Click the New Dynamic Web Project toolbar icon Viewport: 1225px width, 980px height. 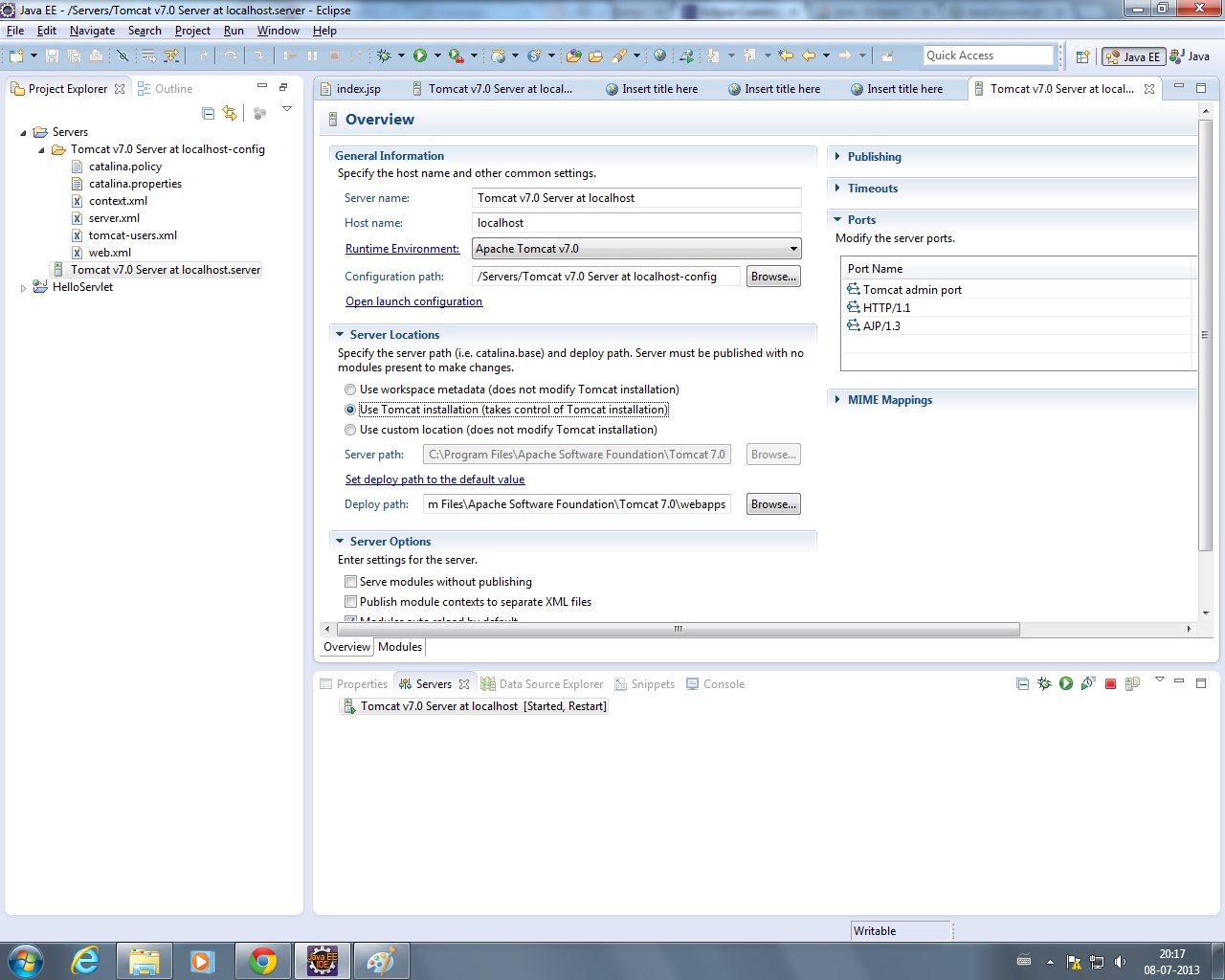pyautogui.click(x=498, y=56)
